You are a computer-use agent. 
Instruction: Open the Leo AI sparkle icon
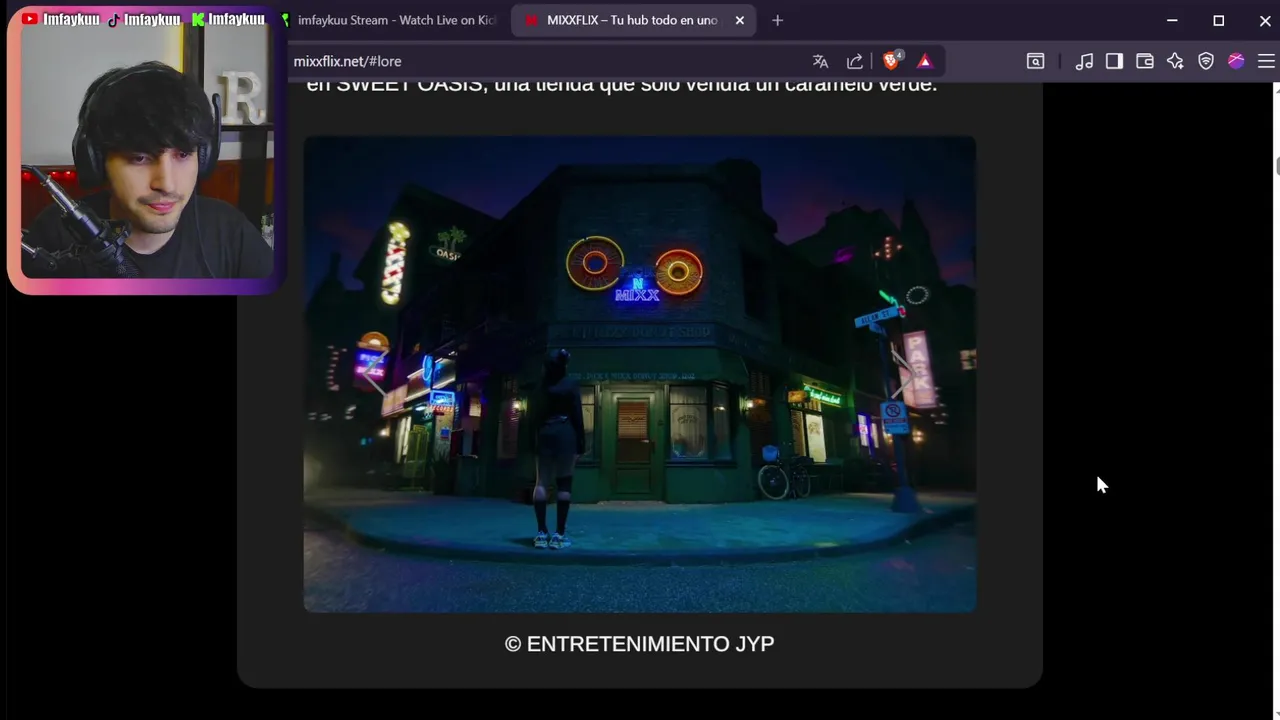[x=1175, y=61]
